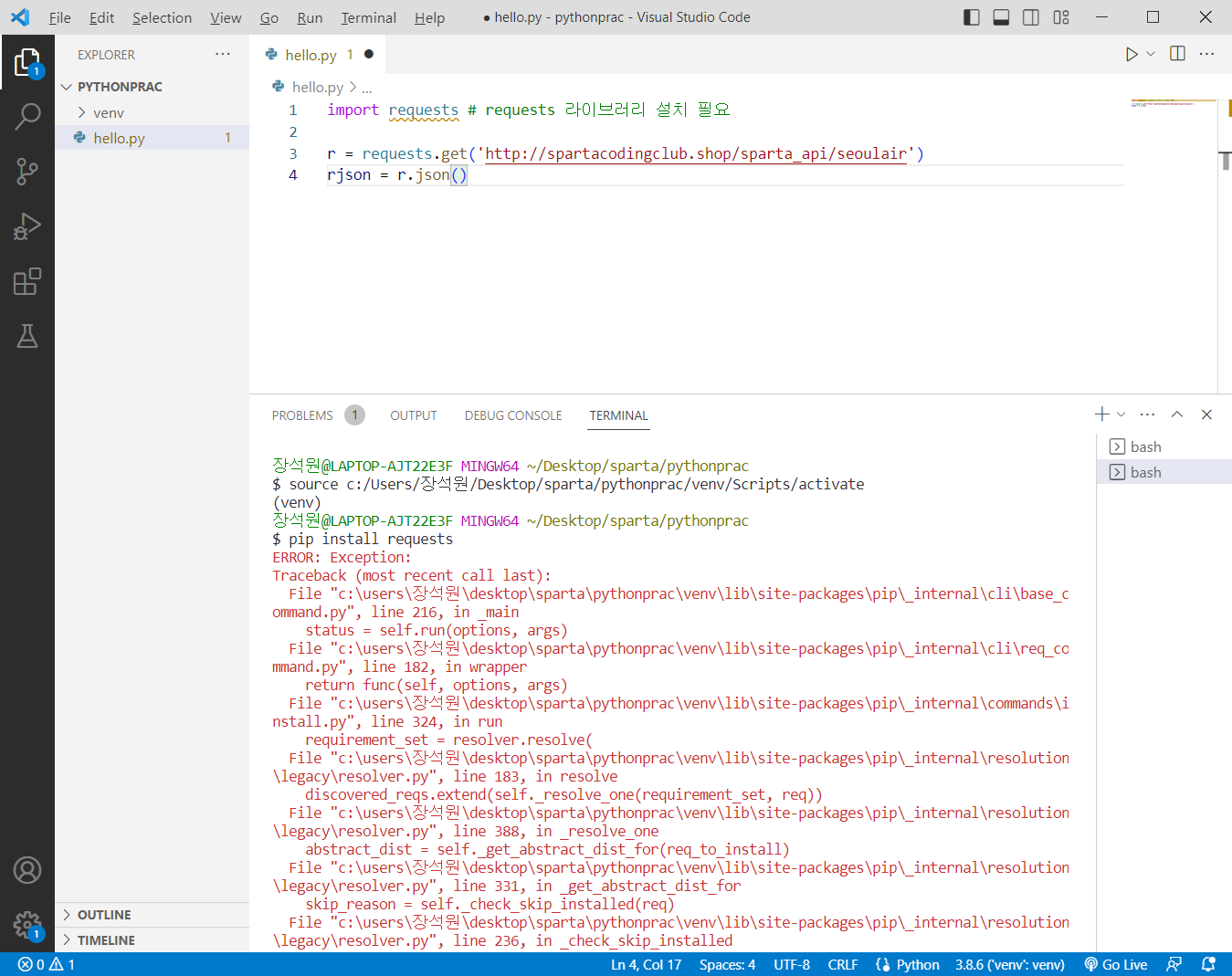The image size is (1232, 976).
Task: Click the VS Code logo icon
Action: [x=20, y=17]
